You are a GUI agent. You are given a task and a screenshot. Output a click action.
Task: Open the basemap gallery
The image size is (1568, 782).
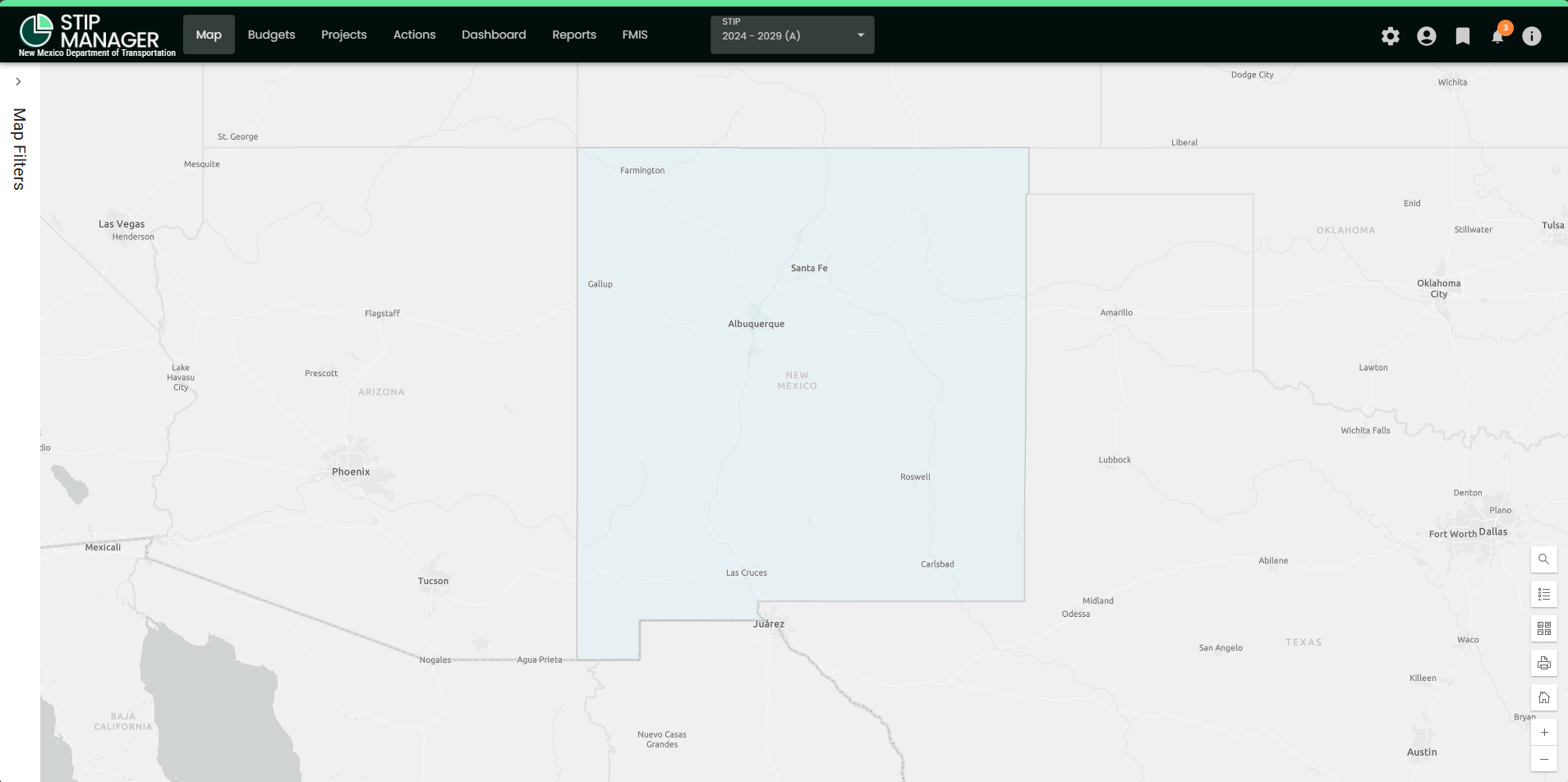(1544, 628)
